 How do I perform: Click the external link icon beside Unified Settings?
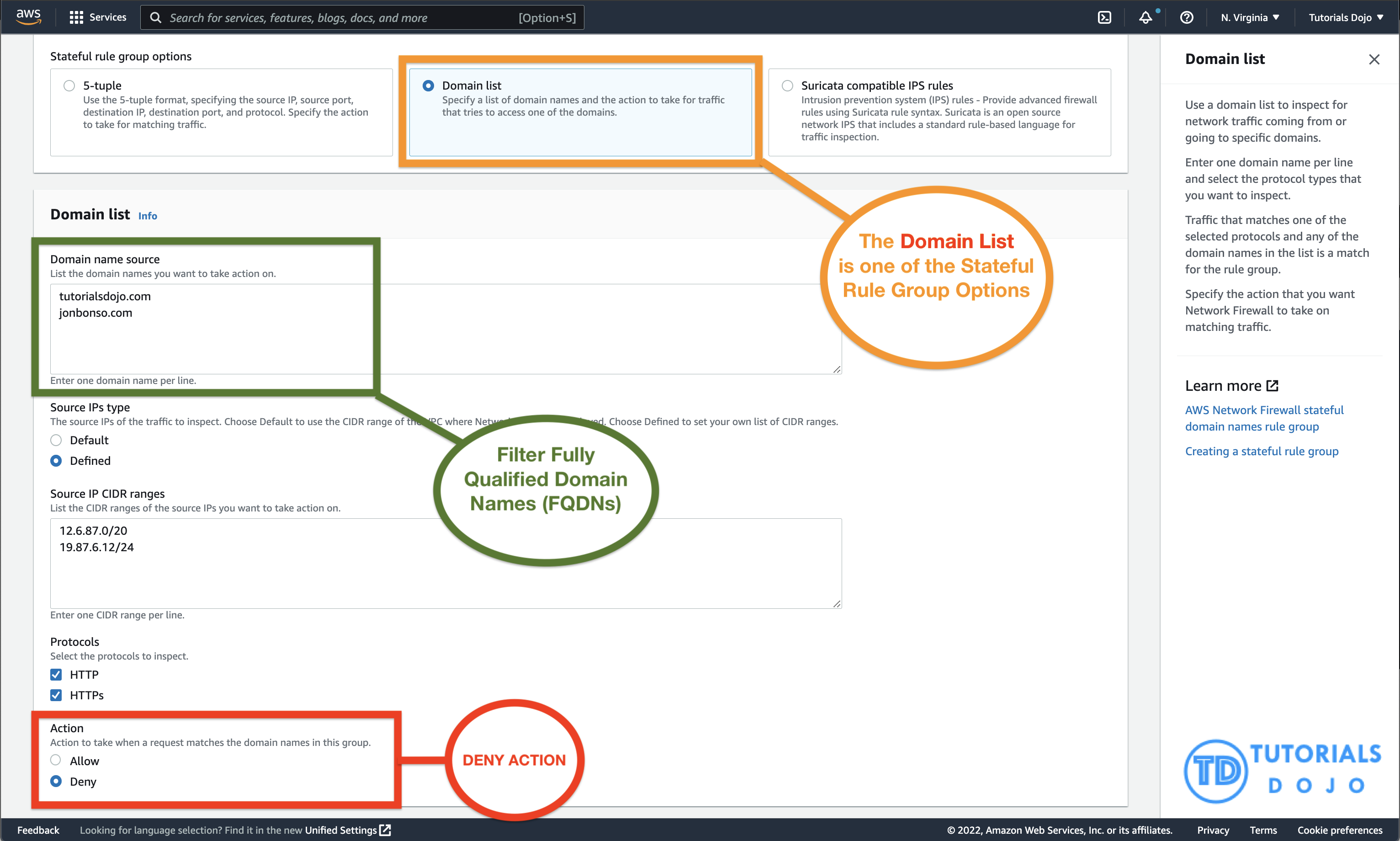(x=386, y=830)
